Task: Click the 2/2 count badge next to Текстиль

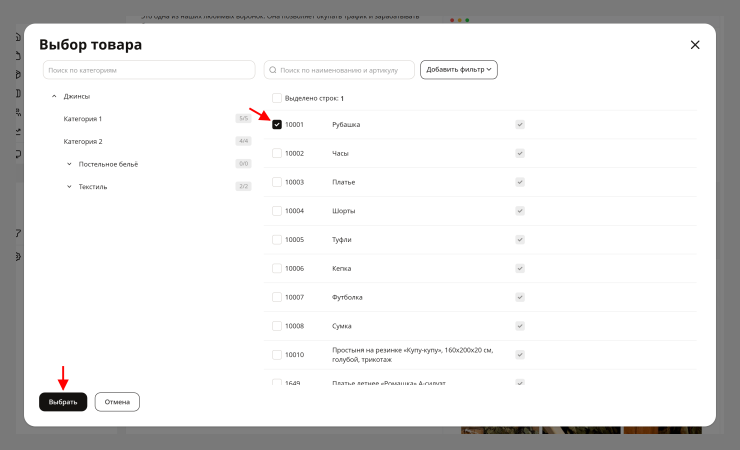Action: click(244, 186)
